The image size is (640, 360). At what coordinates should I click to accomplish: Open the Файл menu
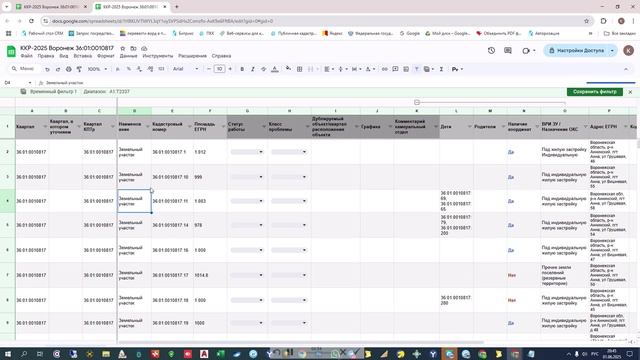(27, 56)
